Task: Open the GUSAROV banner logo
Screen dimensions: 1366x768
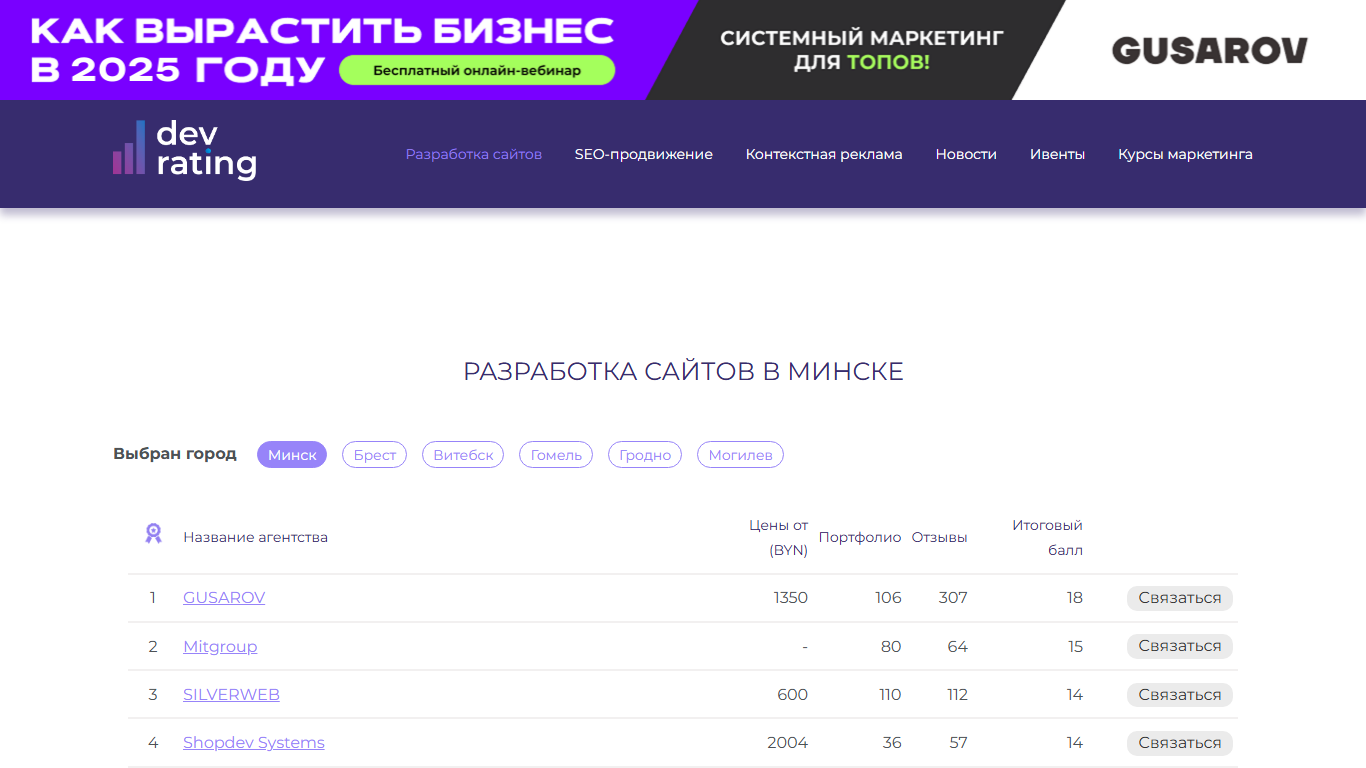Action: (x=1209, y=50)
